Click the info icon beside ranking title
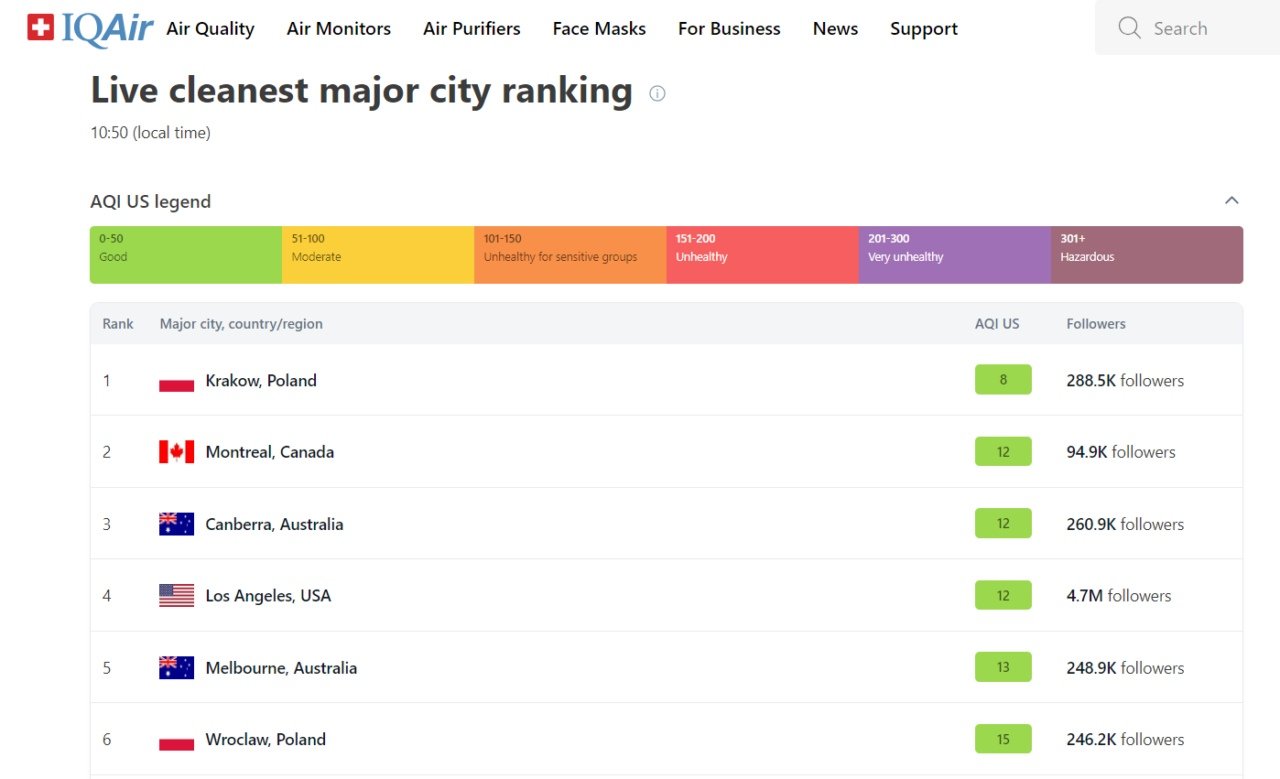Screen dimensions: 1280x779 click(657, 93)
